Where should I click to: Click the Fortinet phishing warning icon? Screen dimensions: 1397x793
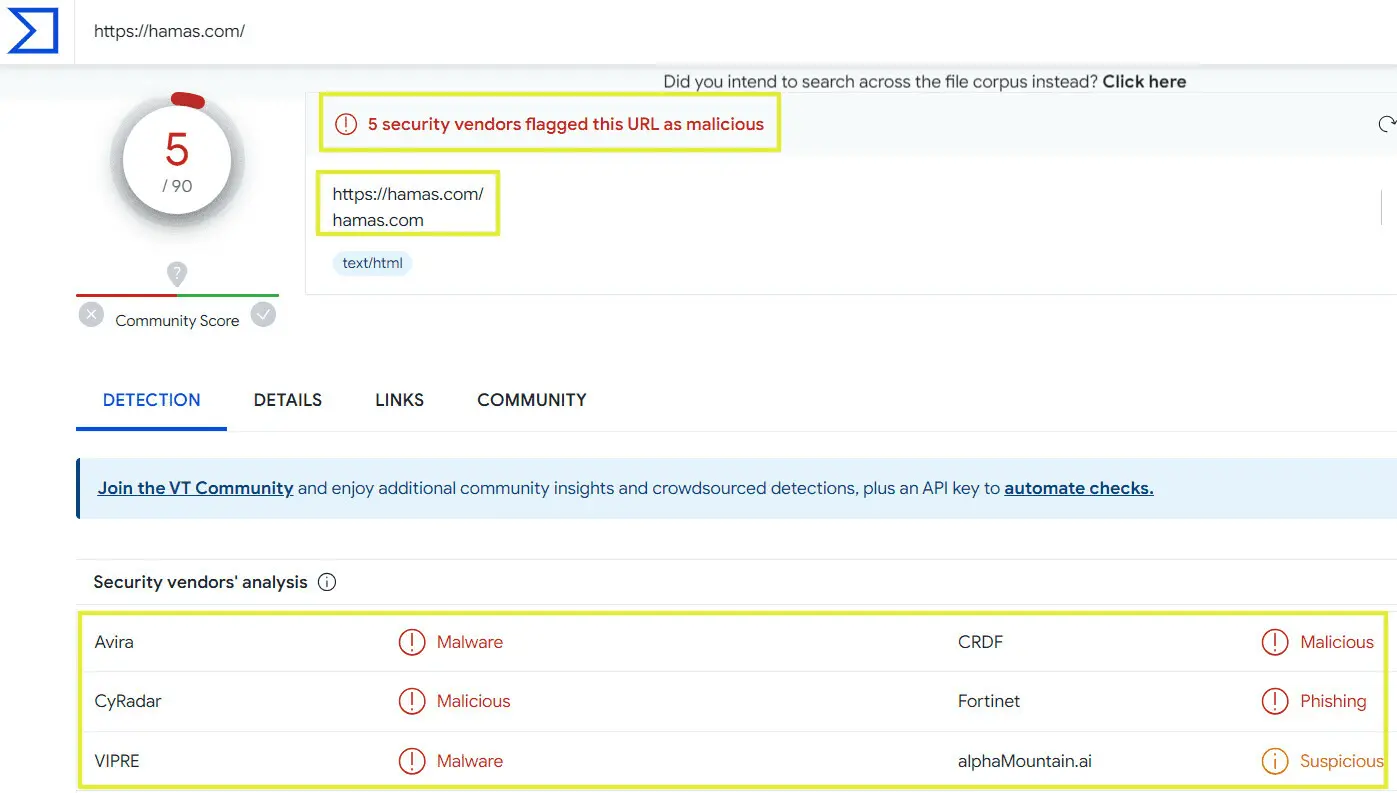click(1275, 701)
